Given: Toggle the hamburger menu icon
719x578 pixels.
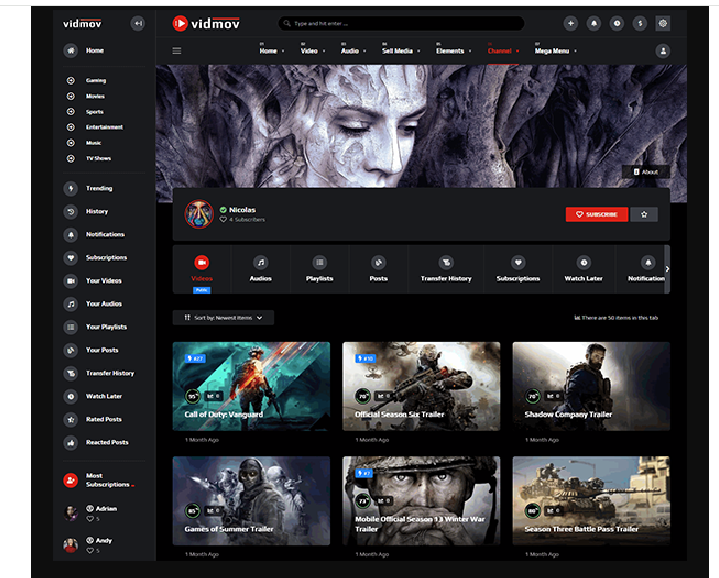Looking at the screenshot, I should pyautogui.click(x=177, y=51).
